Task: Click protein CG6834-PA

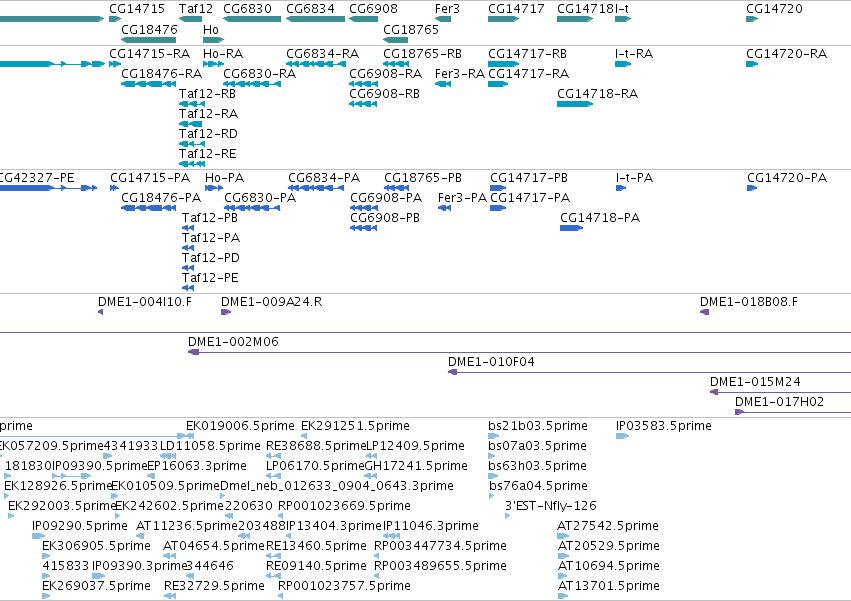Action: [x=324, y=178]
